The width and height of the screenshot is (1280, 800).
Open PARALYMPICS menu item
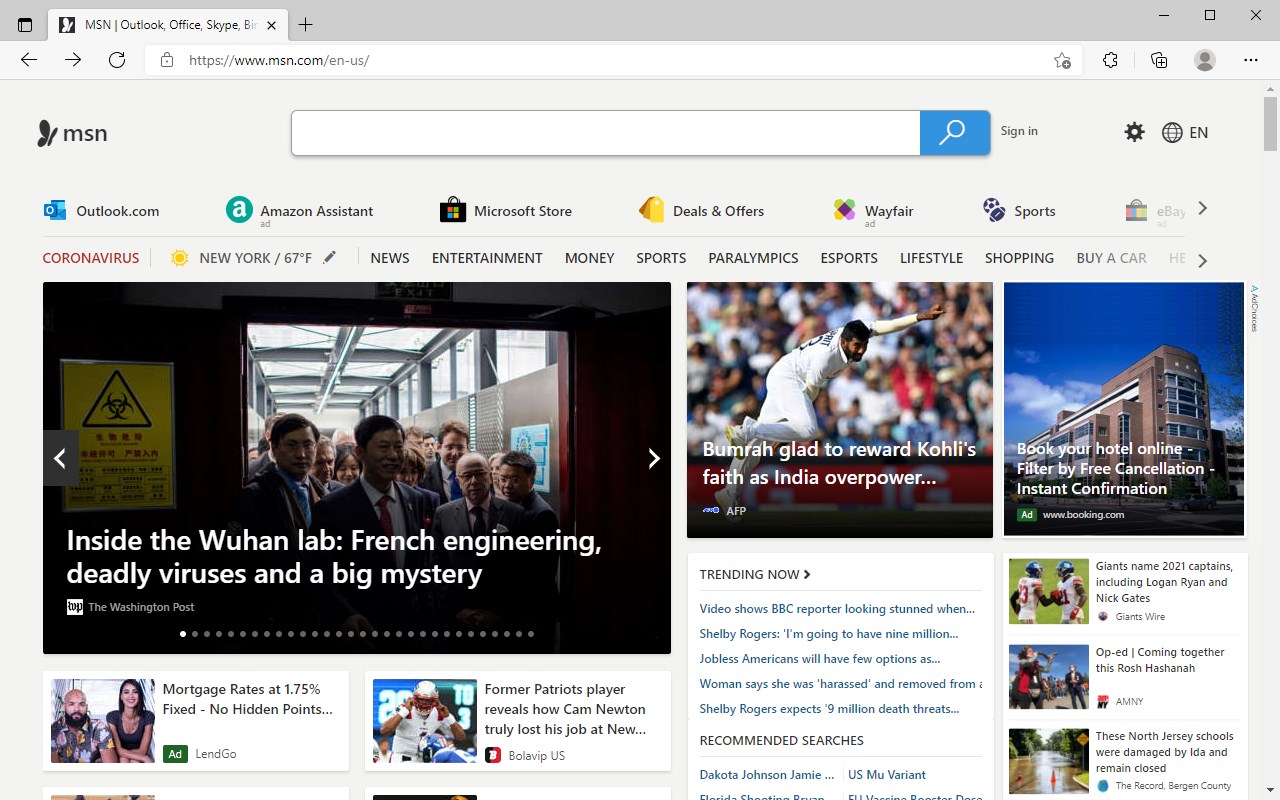pos(753,258)
